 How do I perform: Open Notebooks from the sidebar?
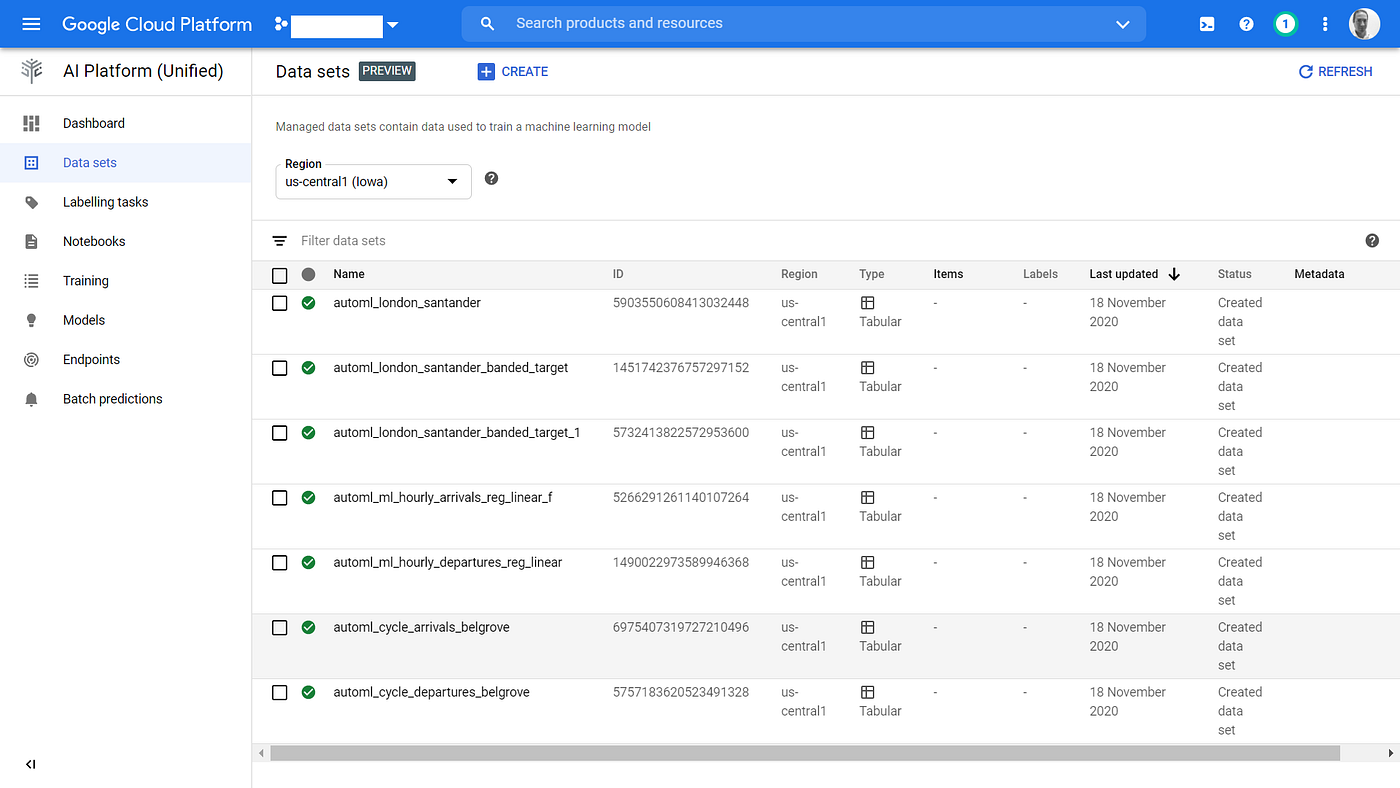(94, 240)
